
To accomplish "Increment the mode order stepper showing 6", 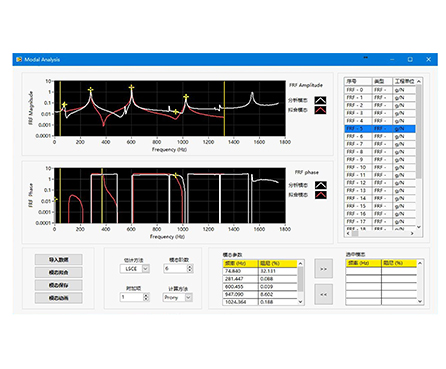I will pos(190,266).
